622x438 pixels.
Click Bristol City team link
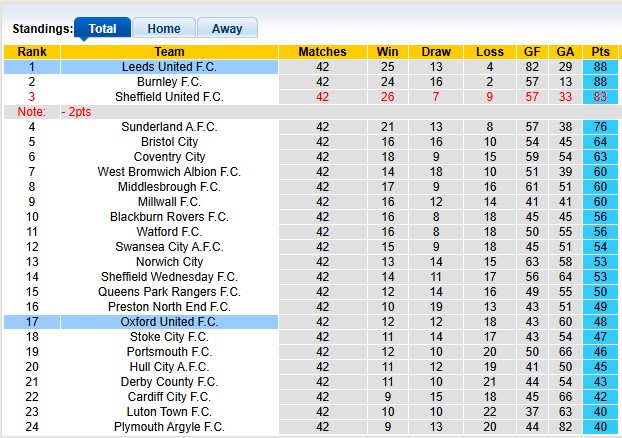[x=169, y=142]
